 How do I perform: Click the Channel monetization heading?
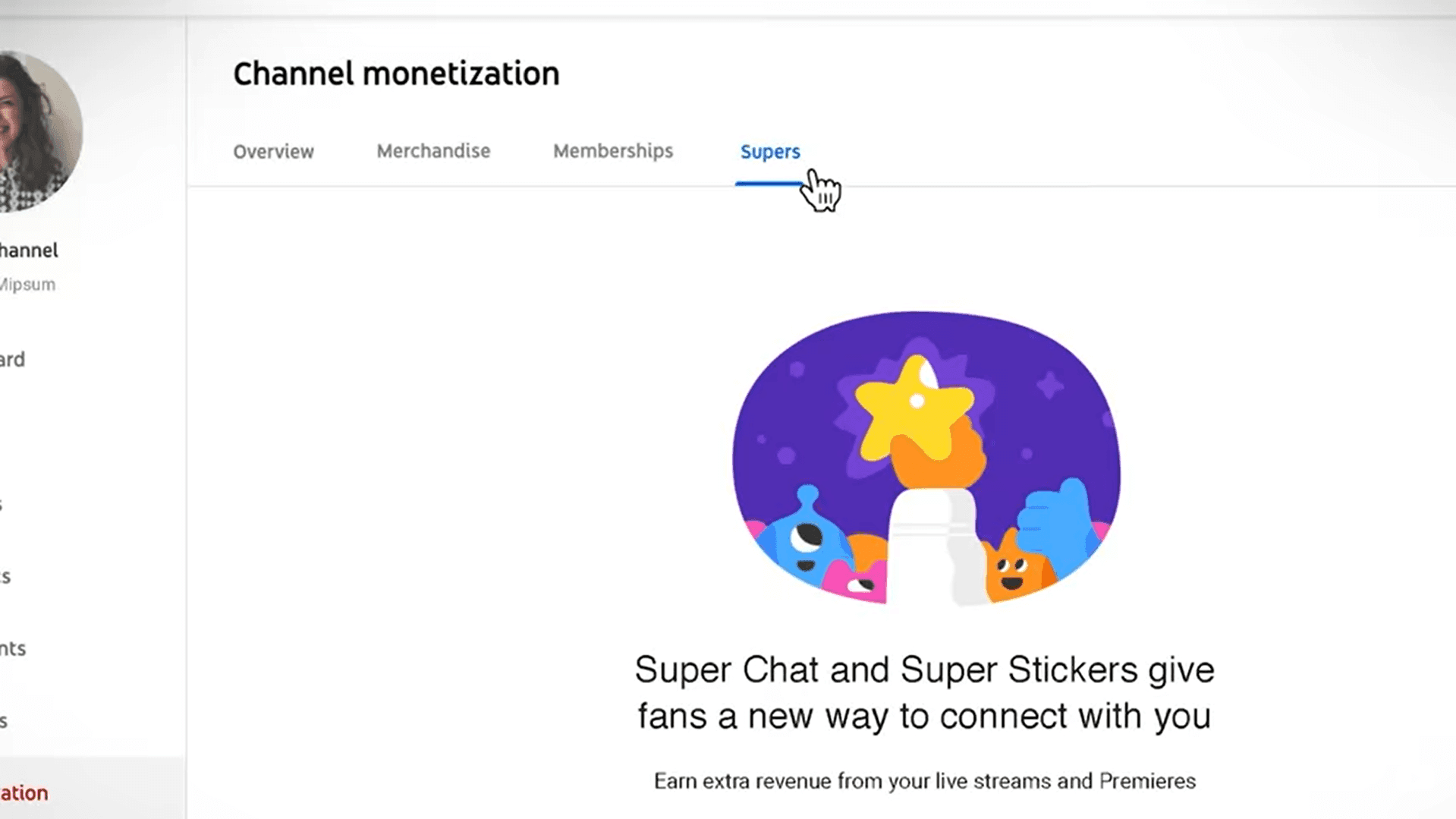(x=396, y=74)
